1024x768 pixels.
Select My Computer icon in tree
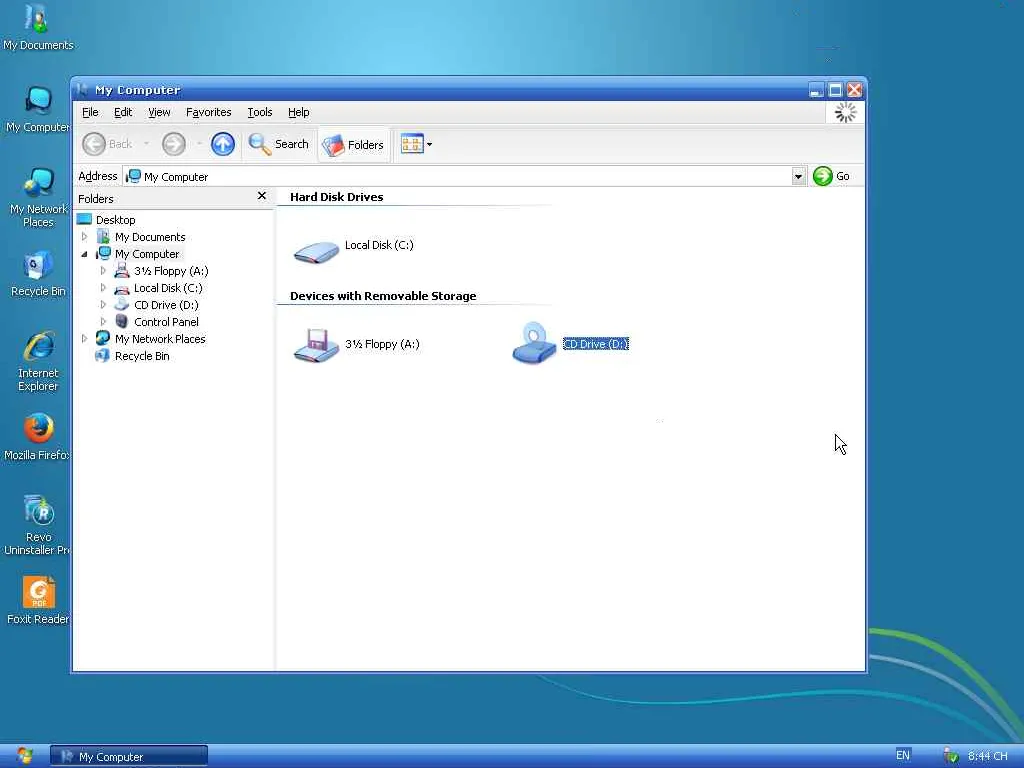point(103,253)
